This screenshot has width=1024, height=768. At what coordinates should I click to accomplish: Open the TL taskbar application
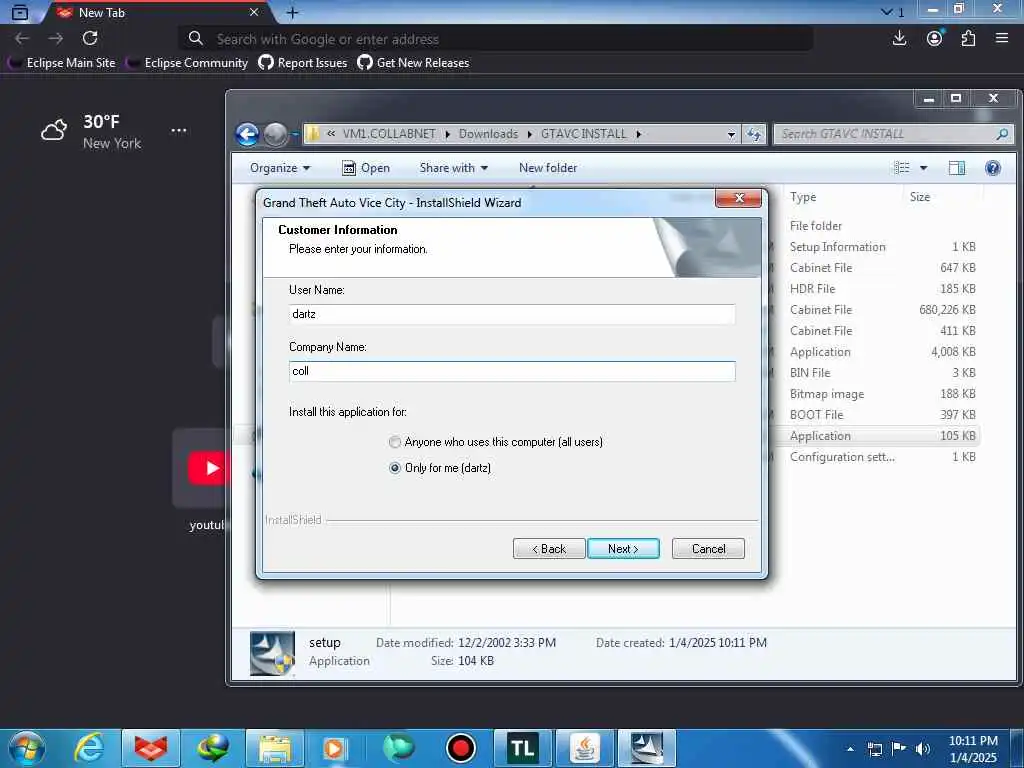pyautogui.click(x=522, y=748)
